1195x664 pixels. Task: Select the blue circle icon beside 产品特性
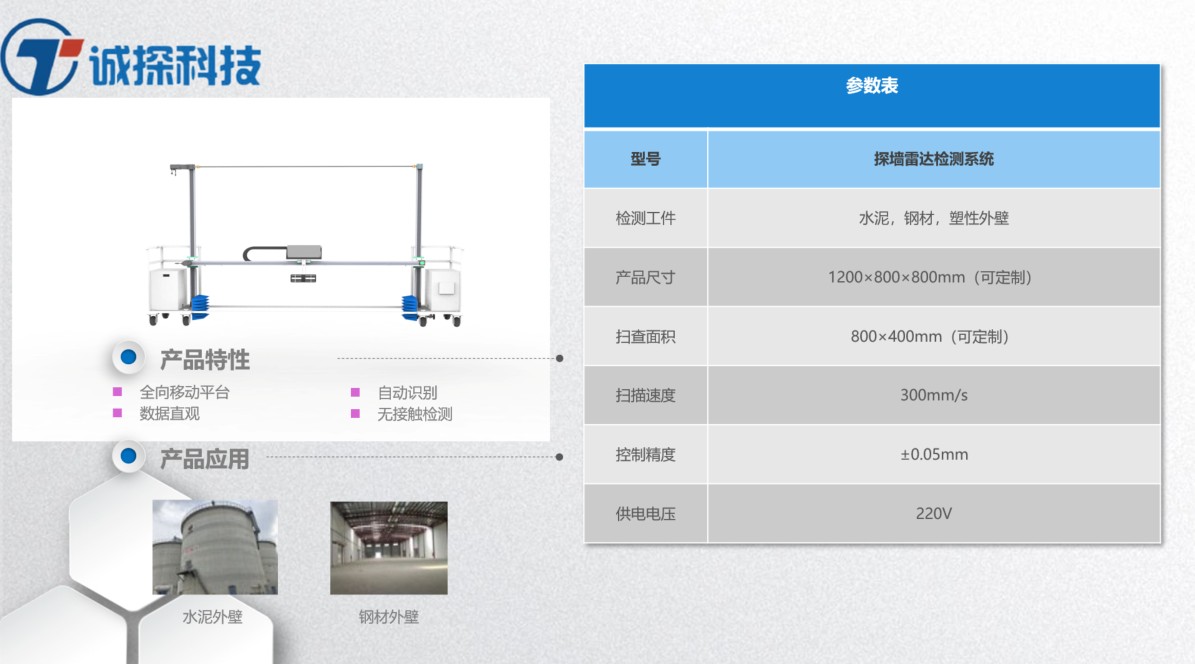127,358
